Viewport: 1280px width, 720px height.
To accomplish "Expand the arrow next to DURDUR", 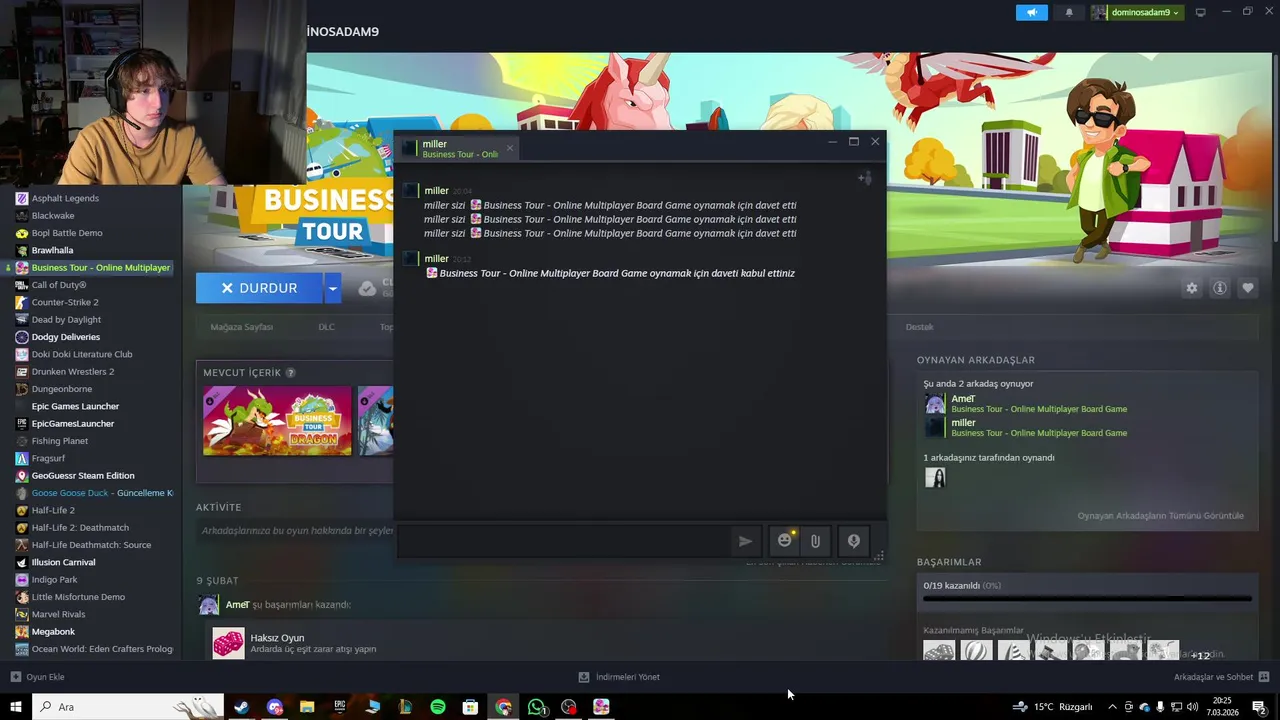I will (332, 288).
